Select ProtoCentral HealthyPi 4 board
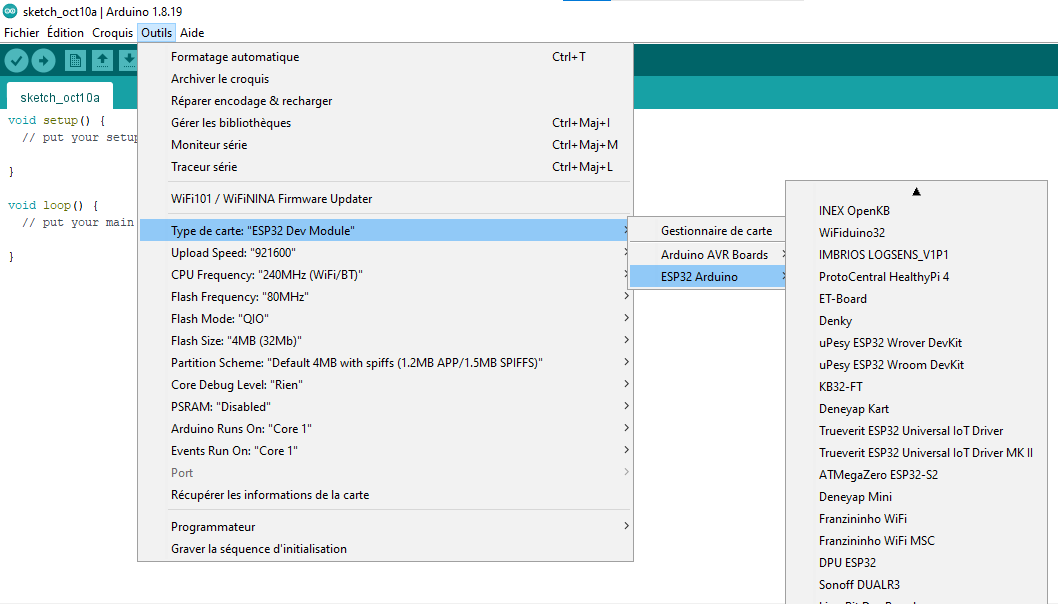This screenshot has height=604, width=1058. click(x=916, y=277)
